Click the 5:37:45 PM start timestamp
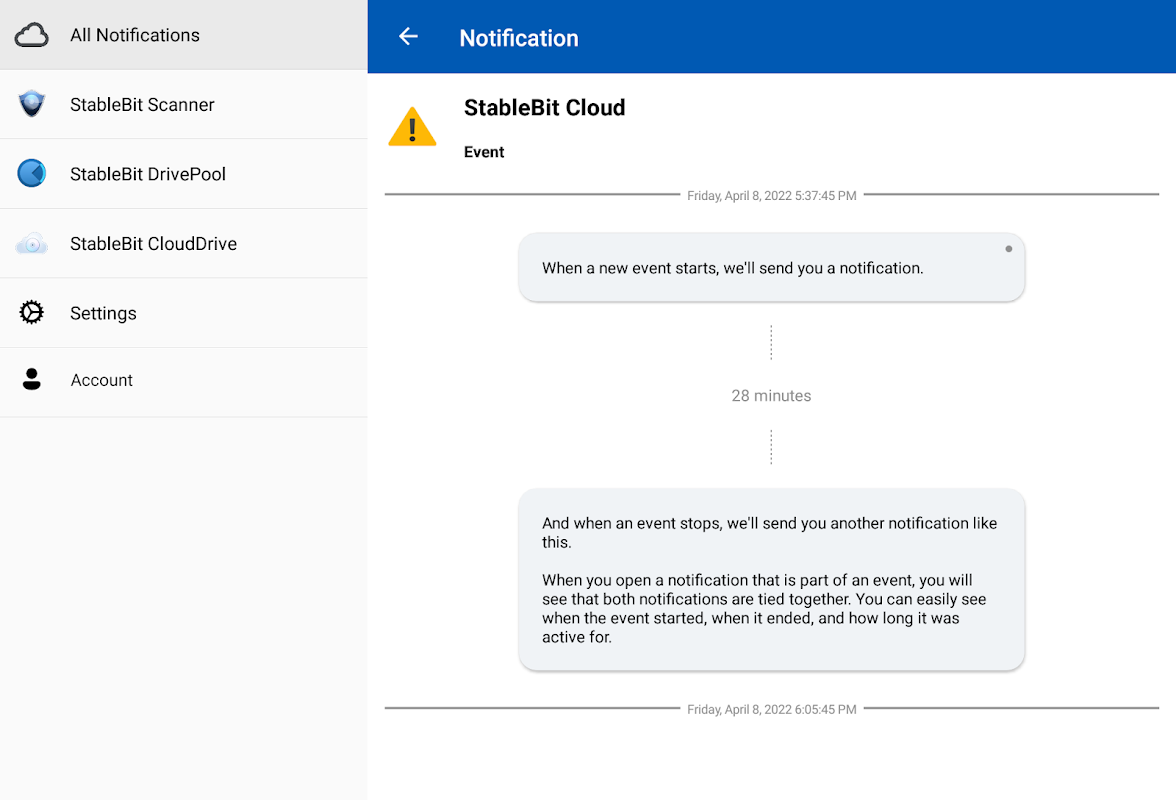This screenshot has width=1176, height=800. 771,196
